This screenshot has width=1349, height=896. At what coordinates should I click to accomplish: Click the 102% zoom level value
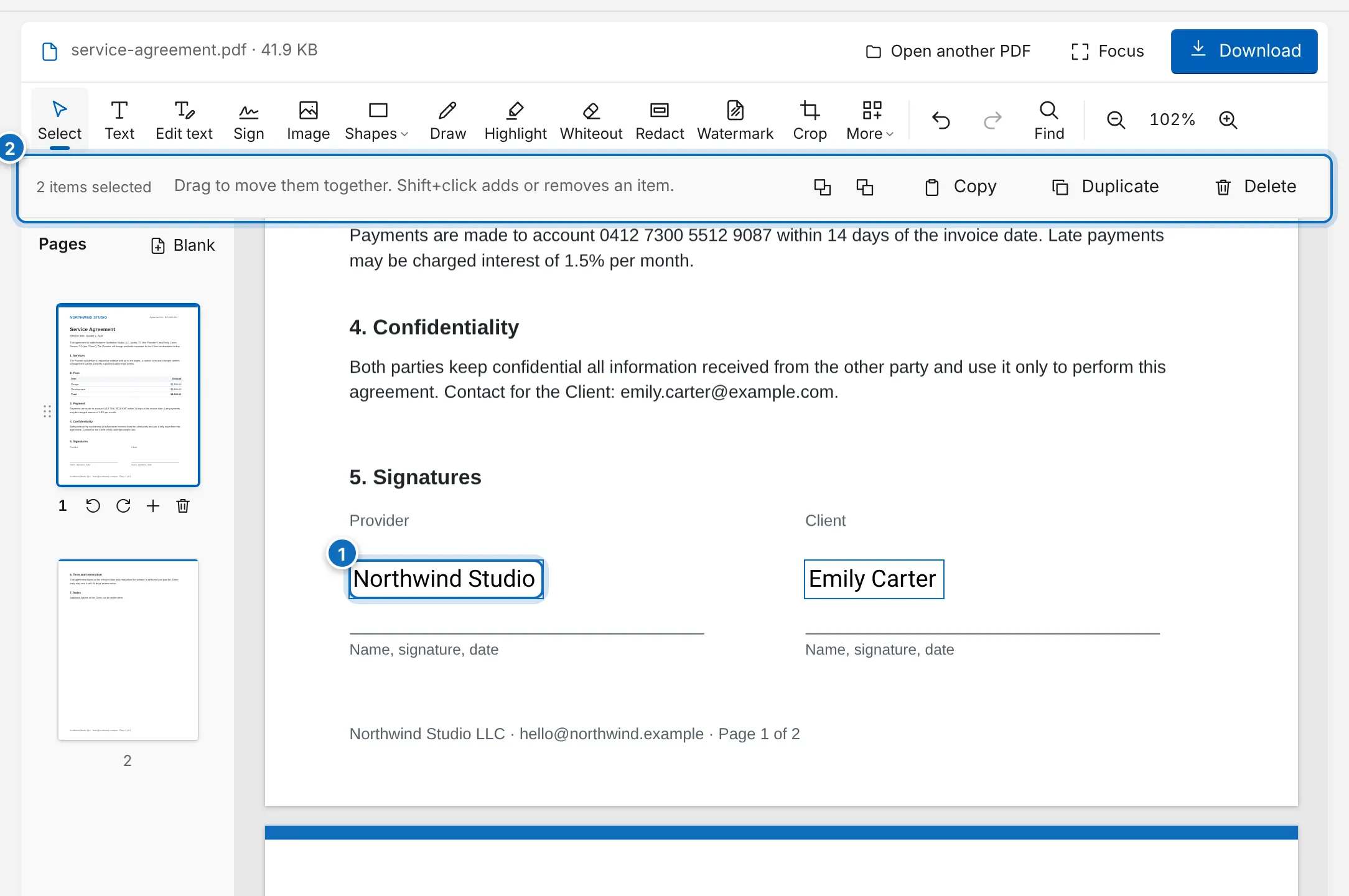click(1172, 119)
